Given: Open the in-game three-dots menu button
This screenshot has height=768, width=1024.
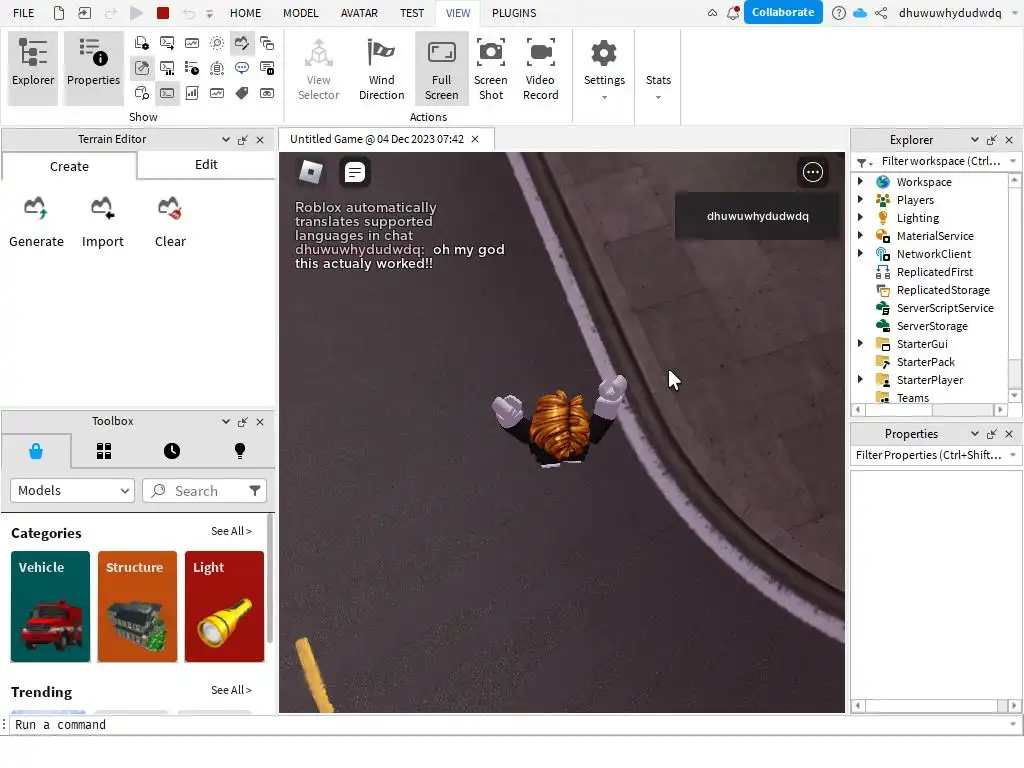Looking at the screenshot, I should 812,172.
